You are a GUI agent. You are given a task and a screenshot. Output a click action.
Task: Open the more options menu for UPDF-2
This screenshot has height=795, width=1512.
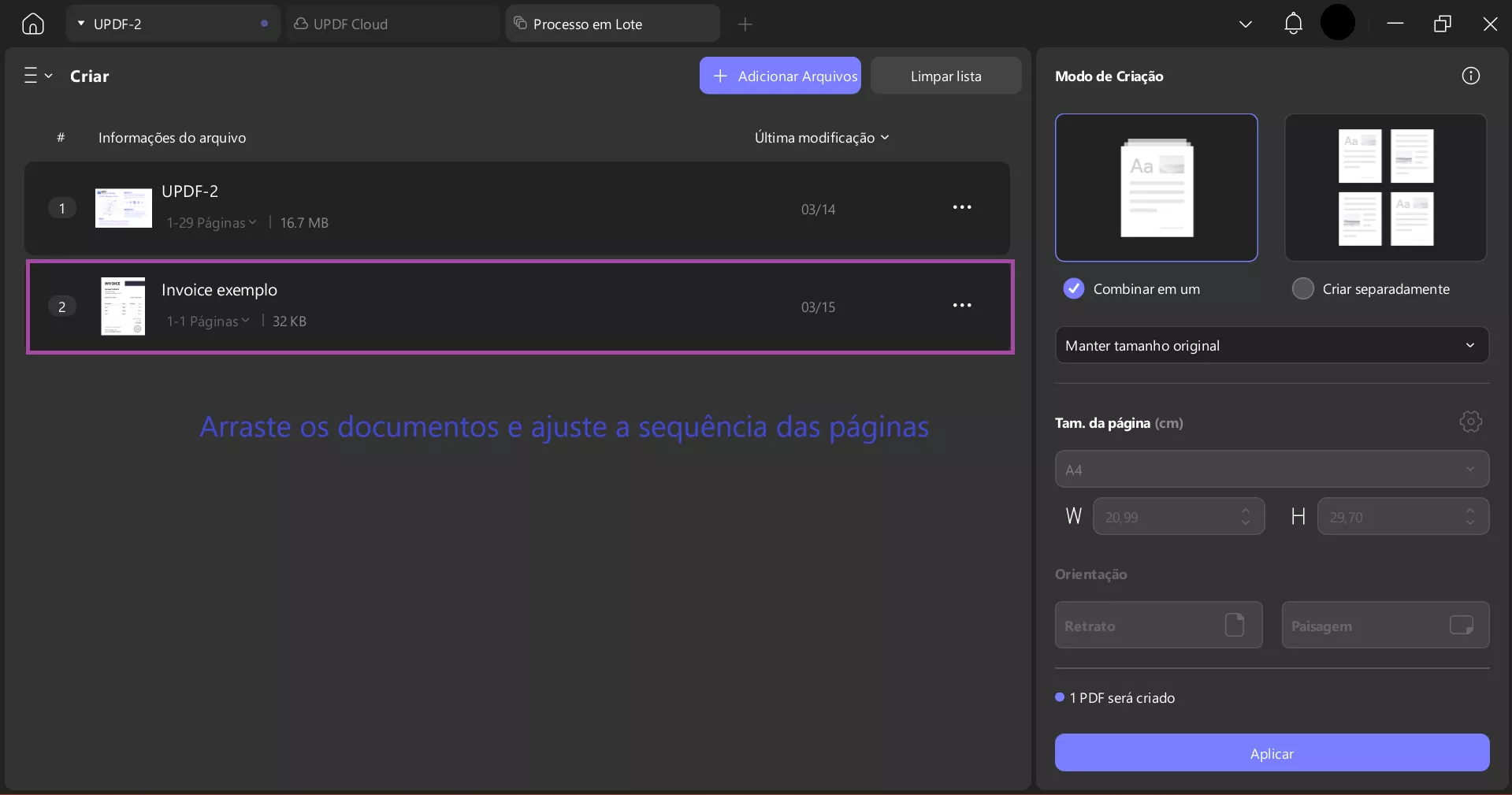(x=962, y=207)
